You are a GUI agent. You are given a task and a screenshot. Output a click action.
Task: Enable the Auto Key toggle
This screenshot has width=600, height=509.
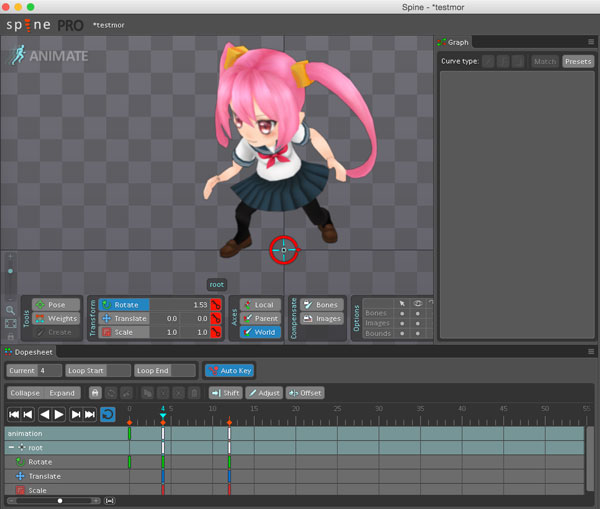[229, 370]
